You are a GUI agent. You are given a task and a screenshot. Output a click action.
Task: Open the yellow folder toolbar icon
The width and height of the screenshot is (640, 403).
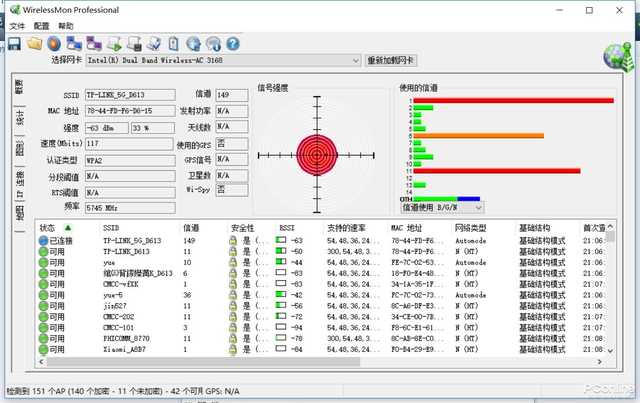click(x=35, y=43)
